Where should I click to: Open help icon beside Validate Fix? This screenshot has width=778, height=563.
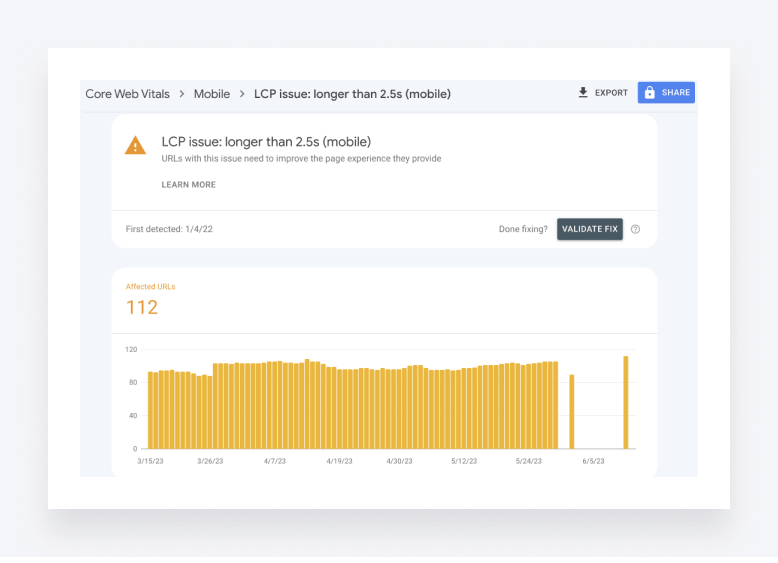click(x=635, y=229)
